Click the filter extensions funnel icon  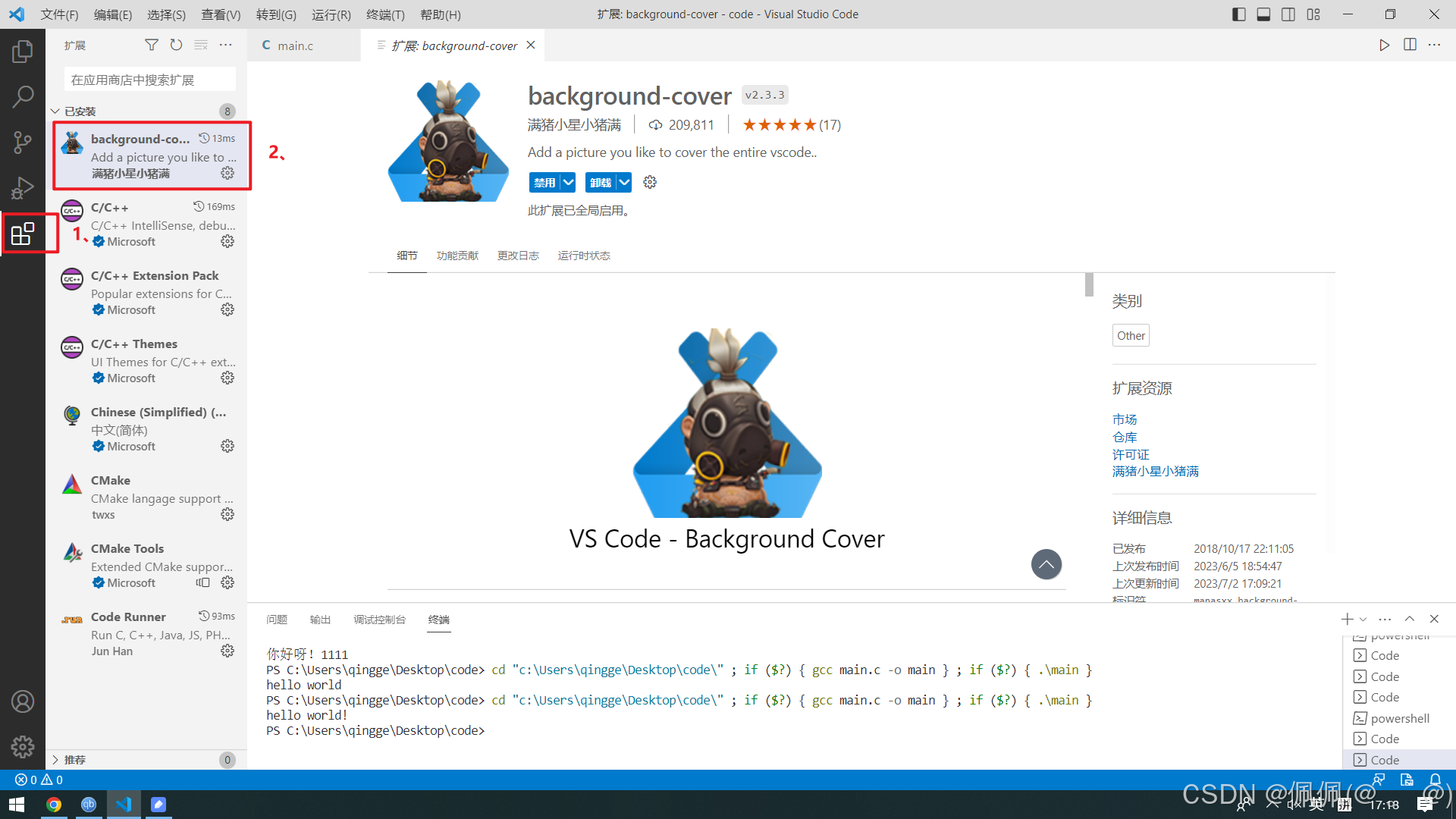[152, 45]
